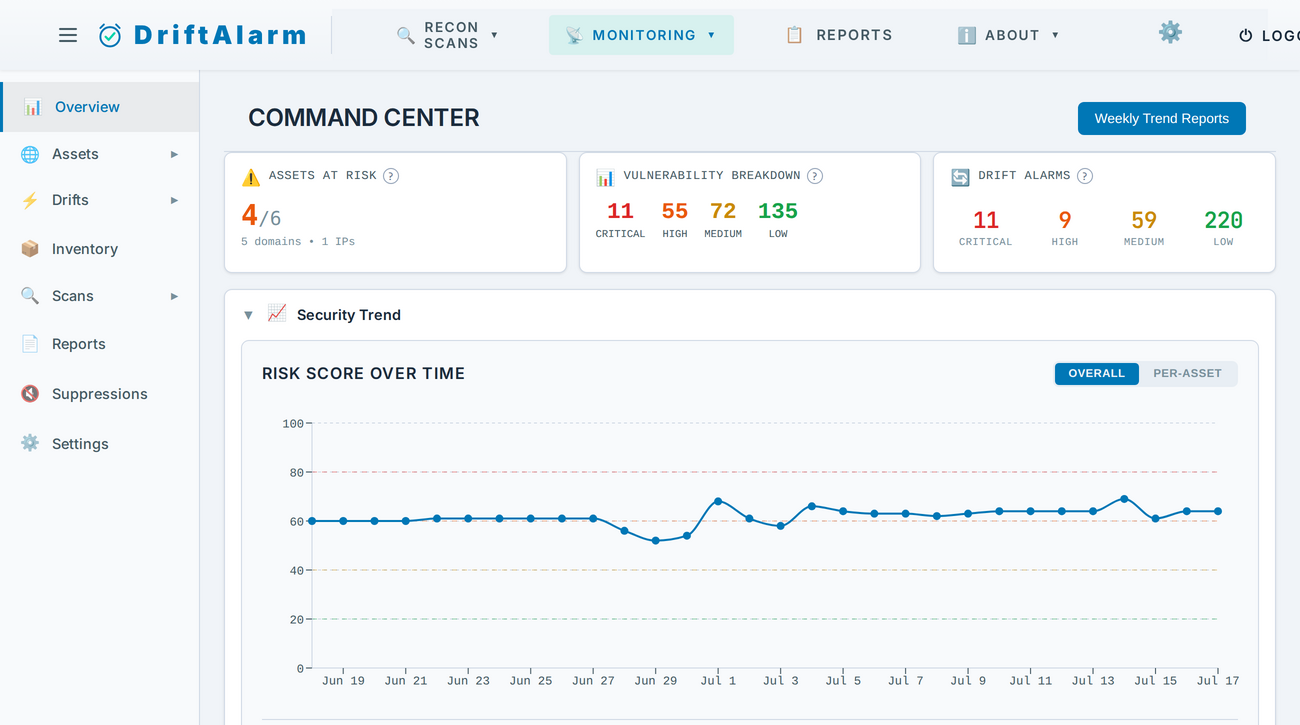1300x725 pixels.
Task: Click the sidebar Settings gear icon
Action: pyautogui.click(x=31, y=443)
